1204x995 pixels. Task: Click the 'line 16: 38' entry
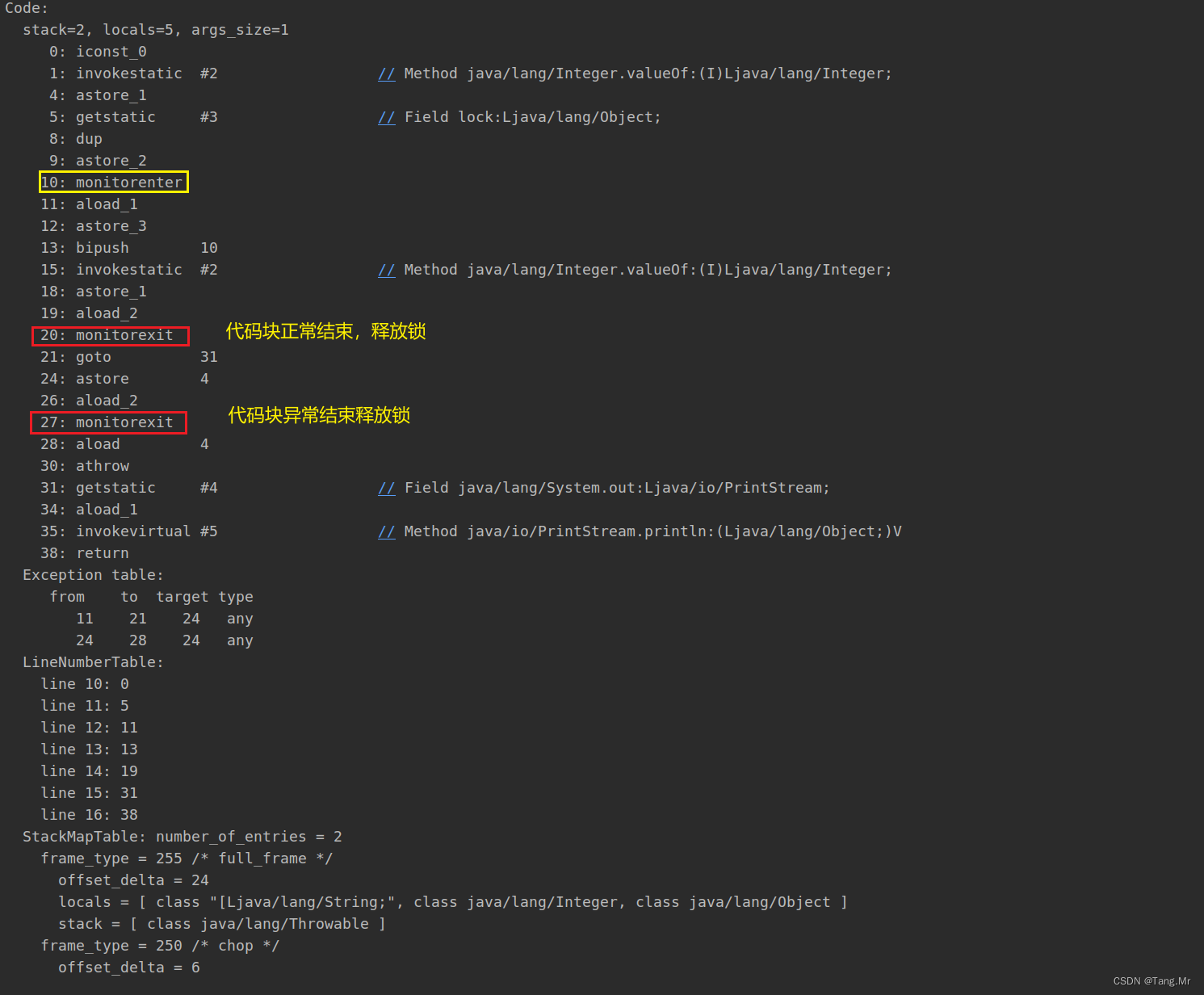click(x=90, y=815)
